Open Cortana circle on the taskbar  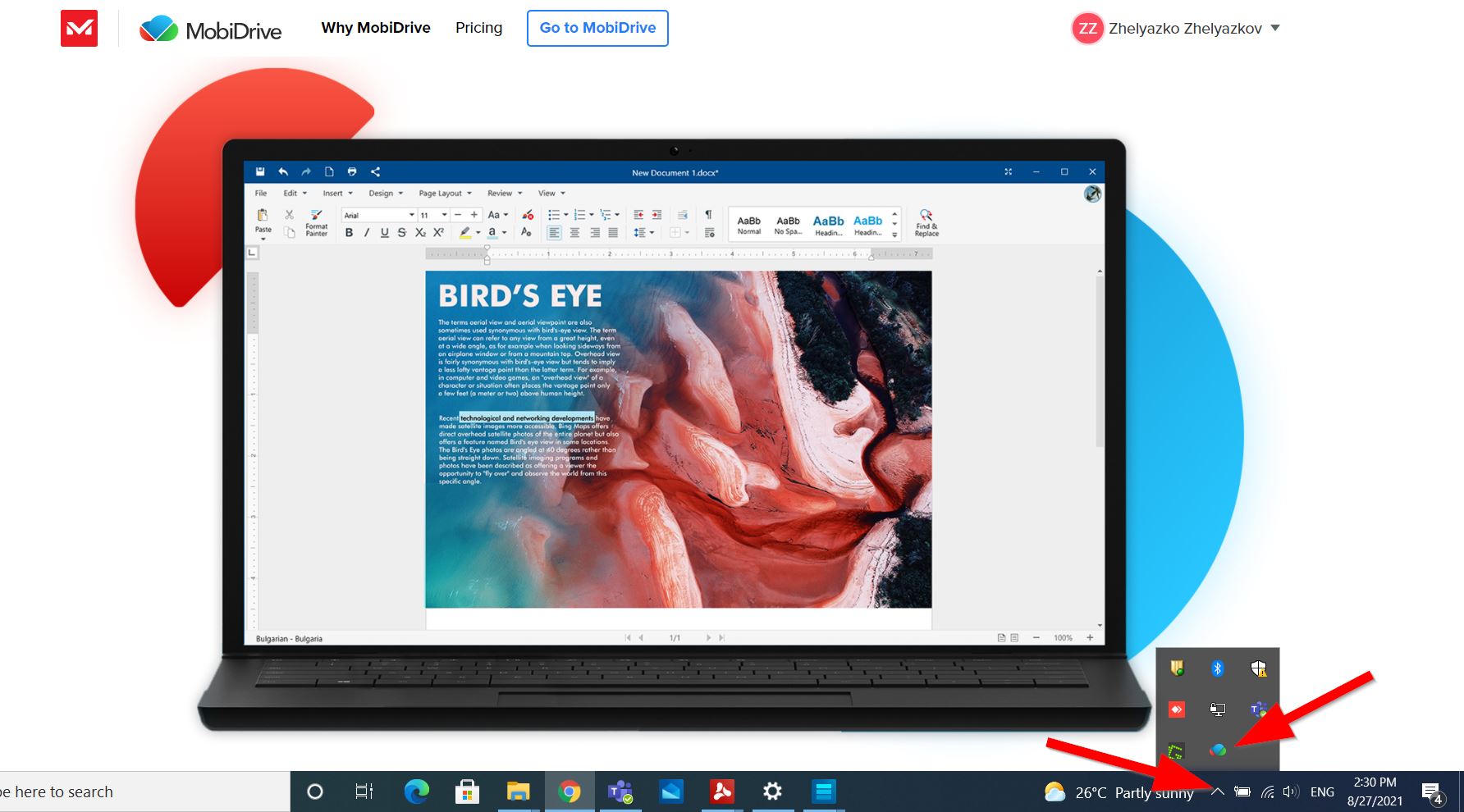(314, 791)
